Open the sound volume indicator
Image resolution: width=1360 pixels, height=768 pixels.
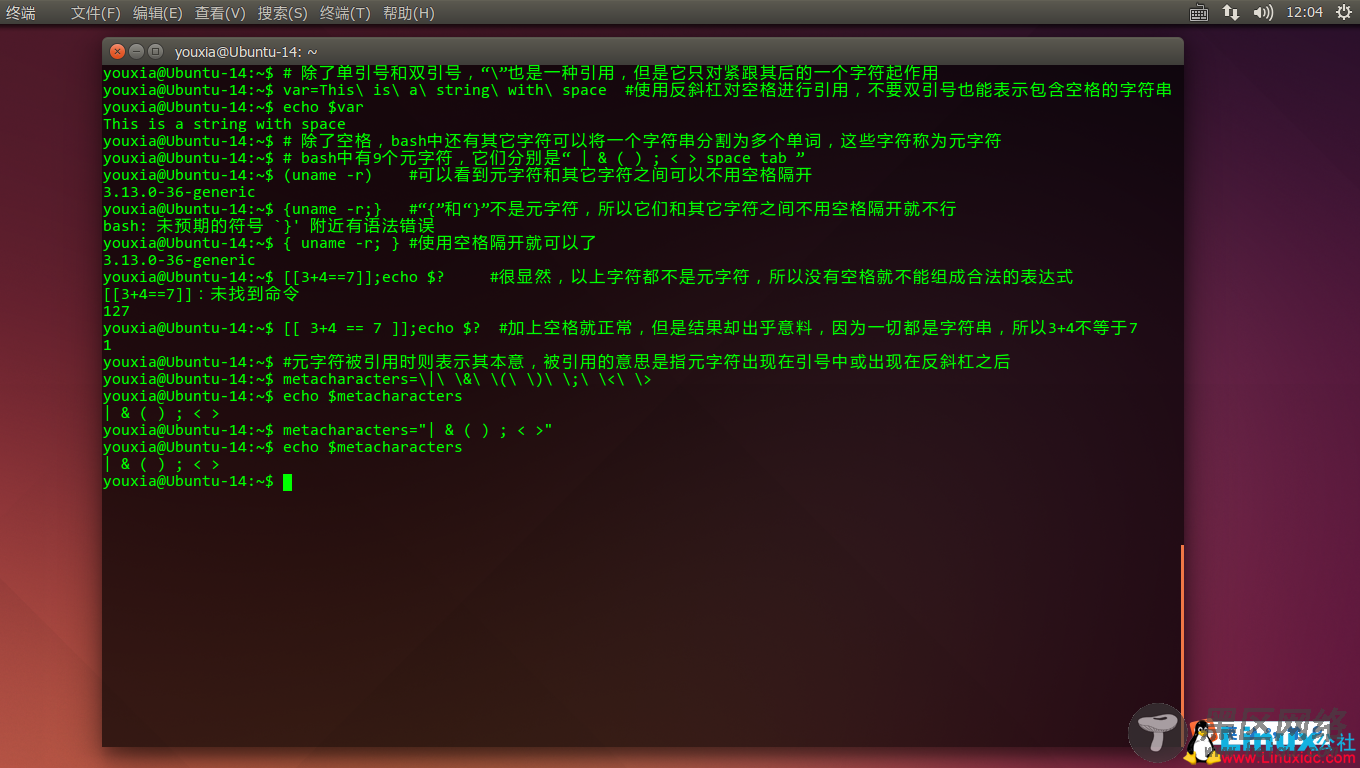click(x=1263, y=13)
